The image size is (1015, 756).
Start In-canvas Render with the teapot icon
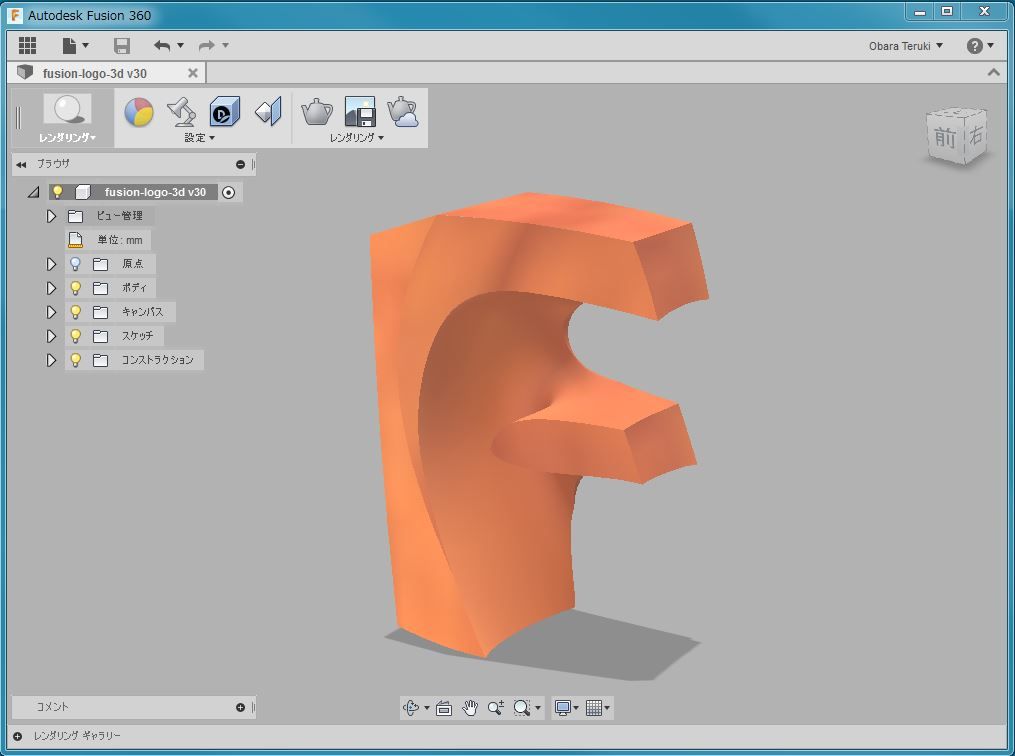tap(317, 112)
